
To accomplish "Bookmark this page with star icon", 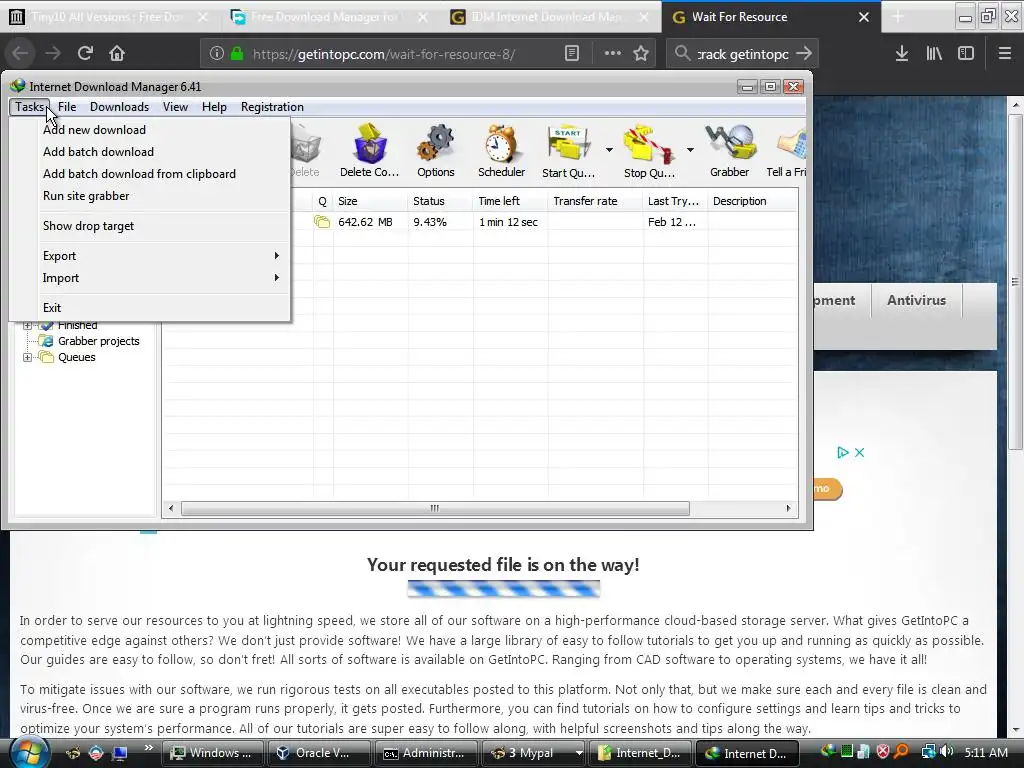I will (x=641, y=54).
